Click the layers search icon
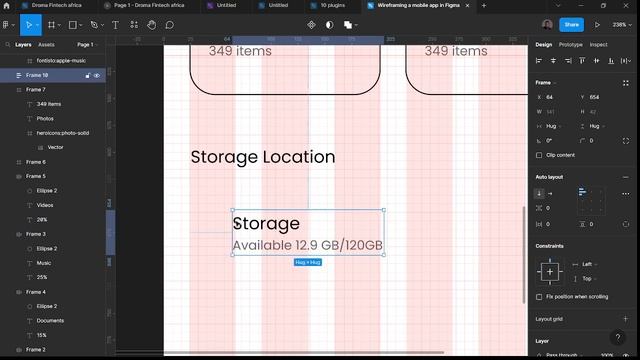 click(8, 44)
